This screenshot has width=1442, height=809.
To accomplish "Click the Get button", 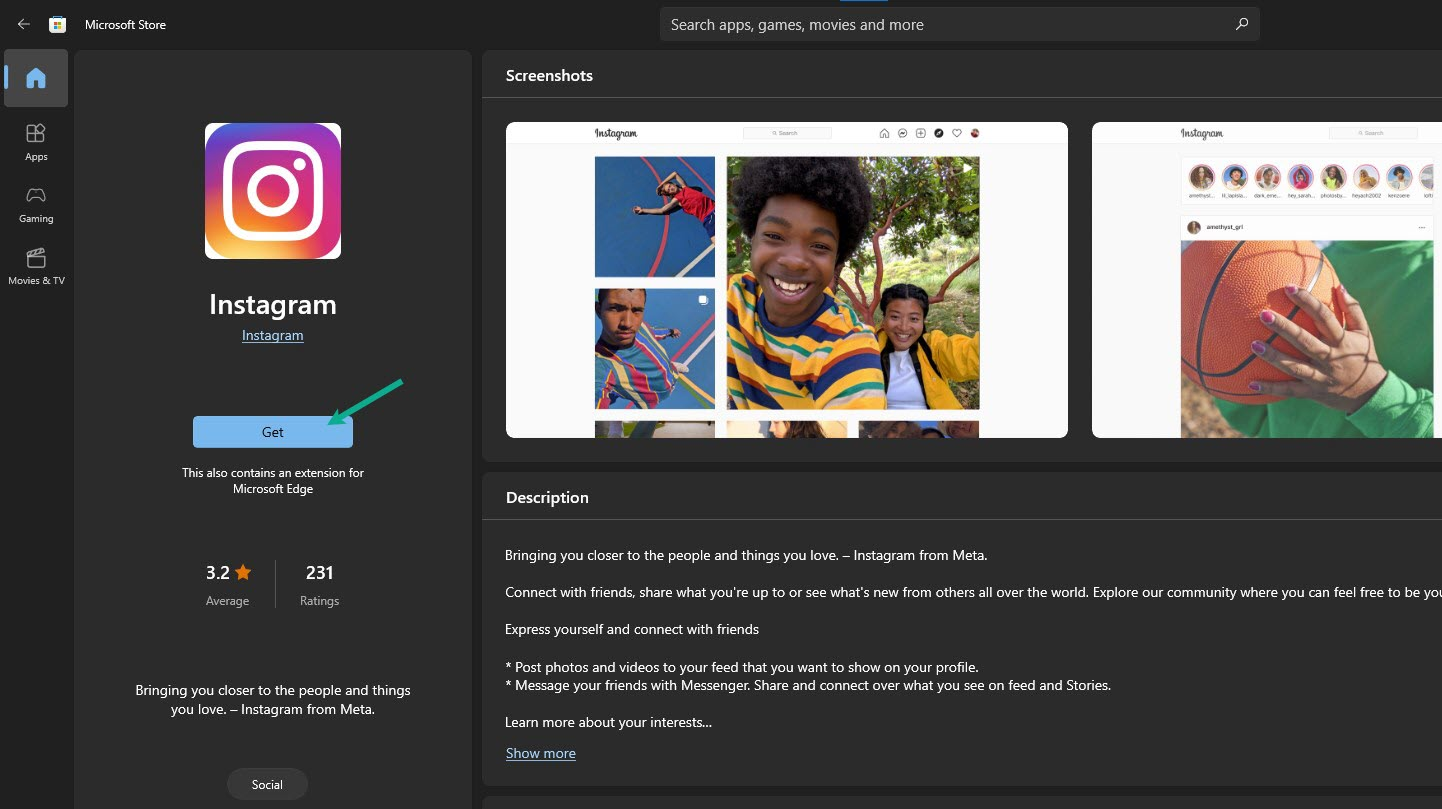I will pos(273,432).
